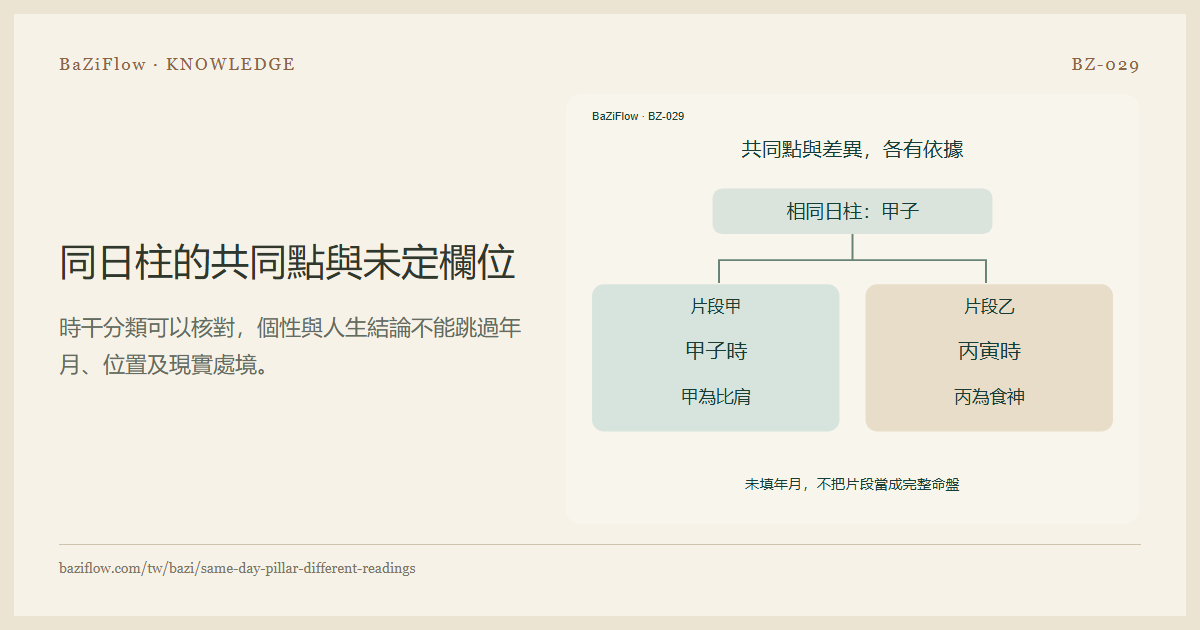Click the "片段甲" label

click(x=716, y=307)
